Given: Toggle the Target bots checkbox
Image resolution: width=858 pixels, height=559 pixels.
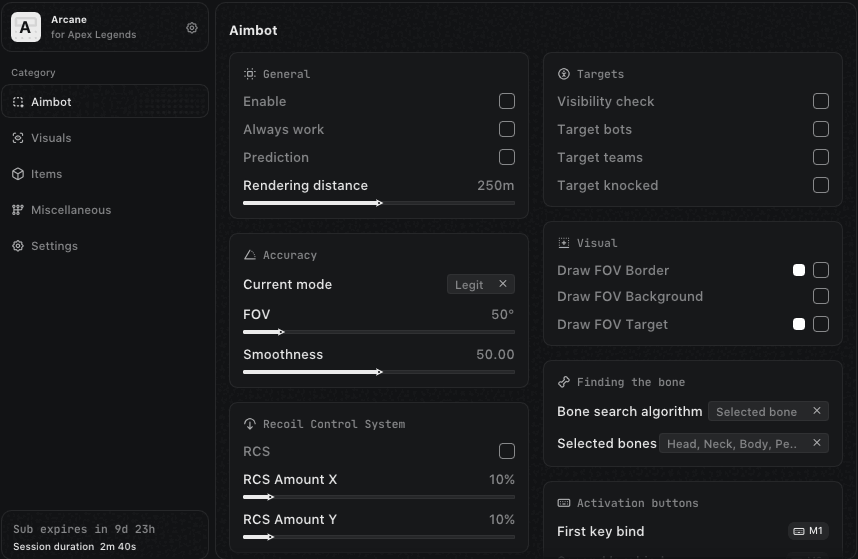Looking at the screenshot, I should click(821, 129).
